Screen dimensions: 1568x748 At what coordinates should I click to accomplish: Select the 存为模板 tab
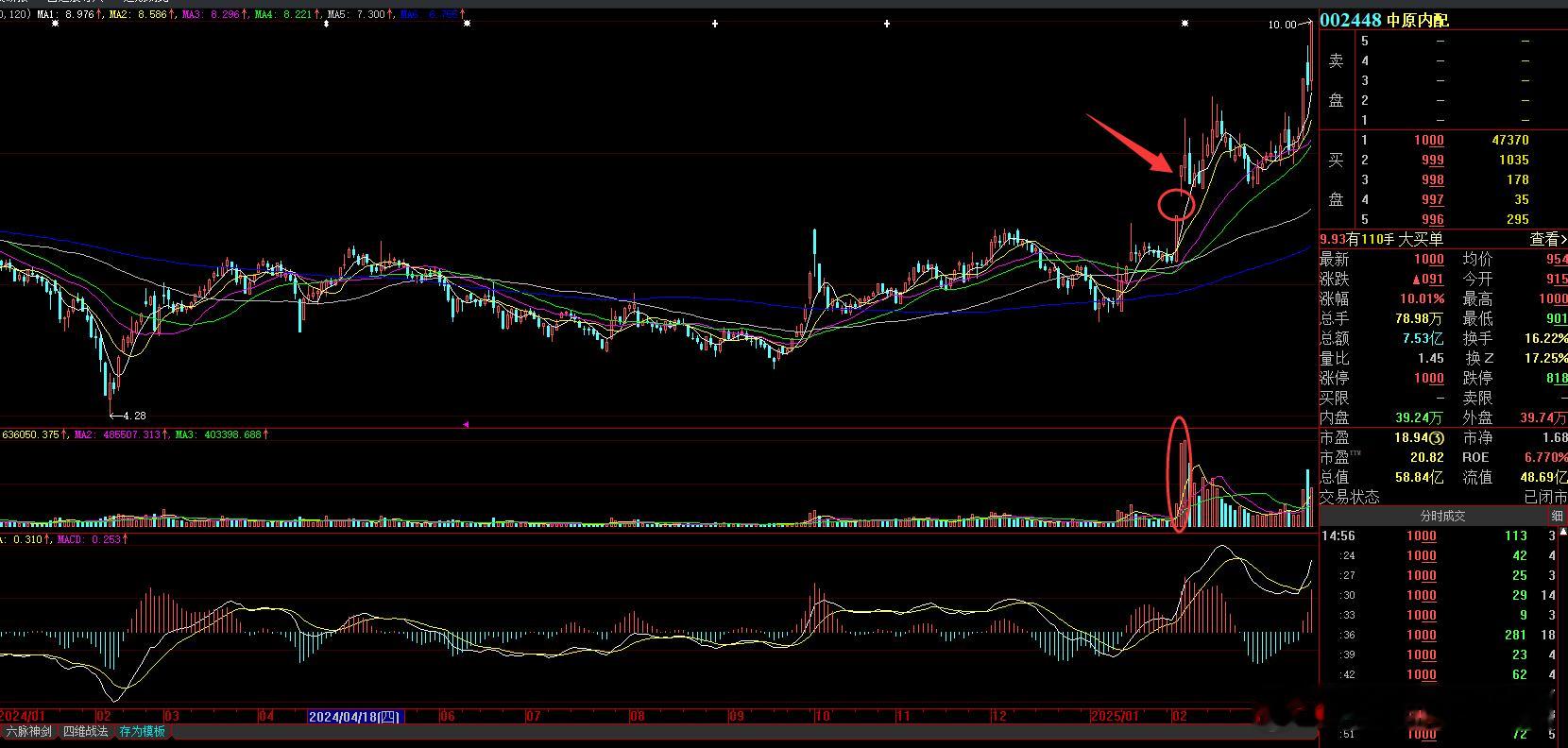tap(142, 732)
